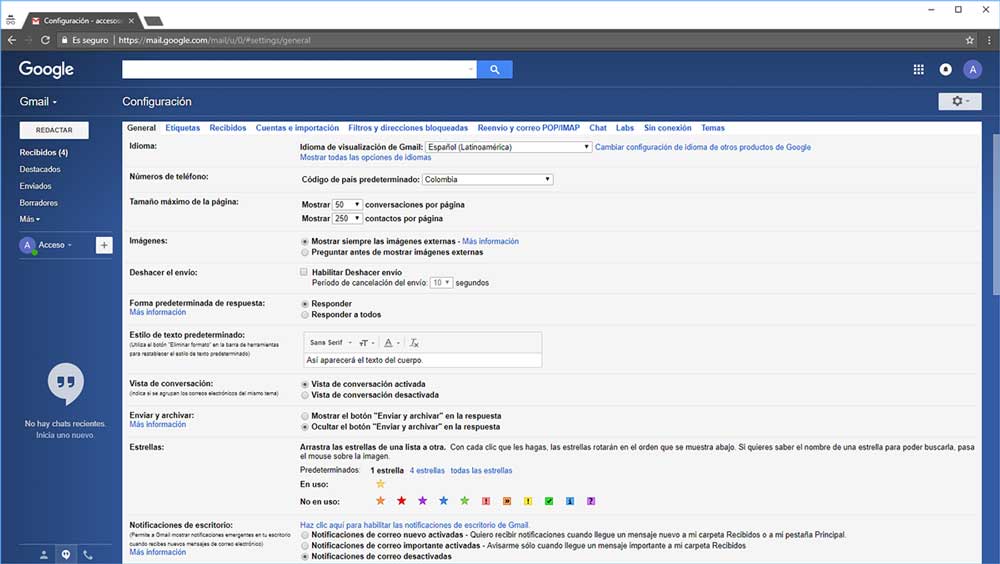The width and height of the screenshot is (1000, 564).
Task: Click the remove formatting icon
Action: coord(414,343)
